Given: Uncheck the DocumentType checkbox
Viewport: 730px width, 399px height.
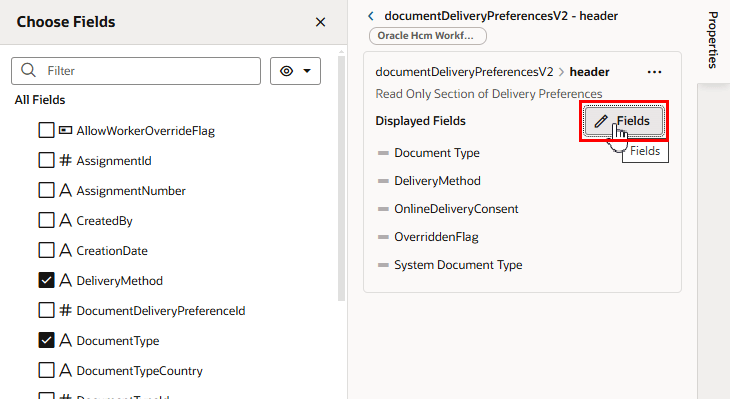Looking at the screenshot, I should pos(46,340).
